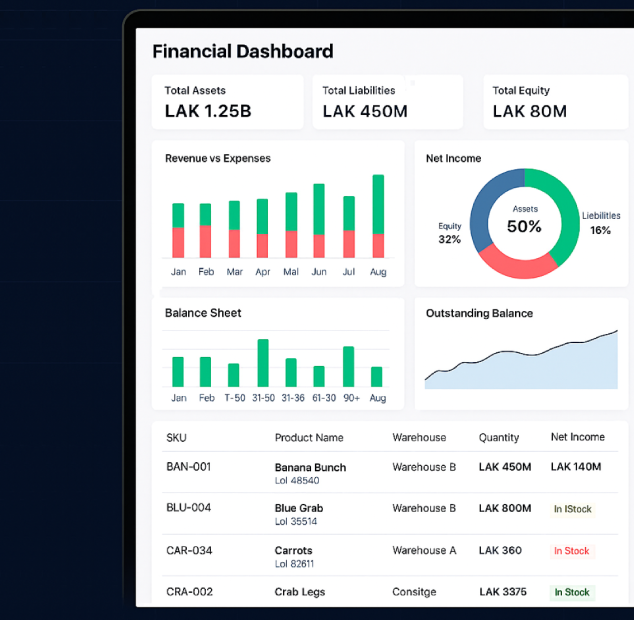Click the 31-50 bar in Balance Sheet chart
This screenshot has width=634, height=620.
263,363
